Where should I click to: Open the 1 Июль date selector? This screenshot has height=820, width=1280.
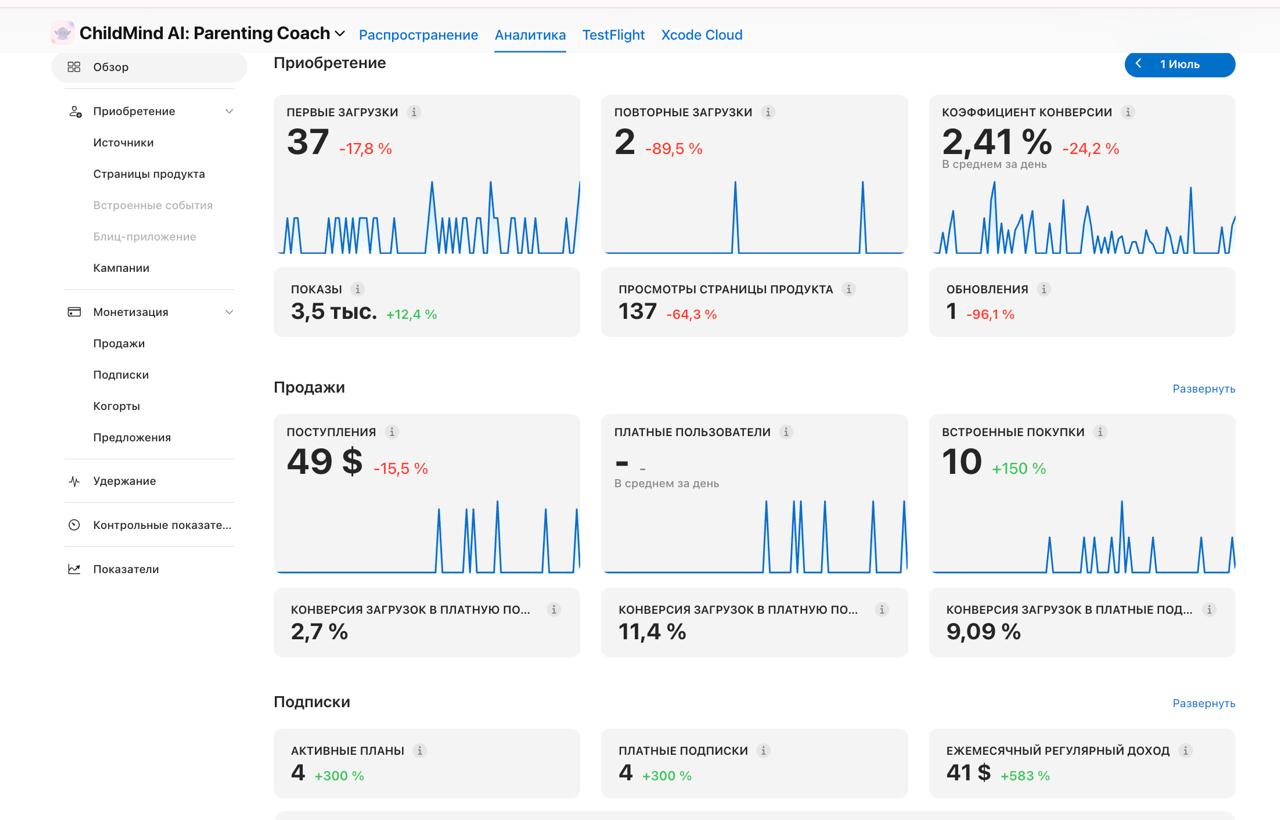tap(1180, 64)
